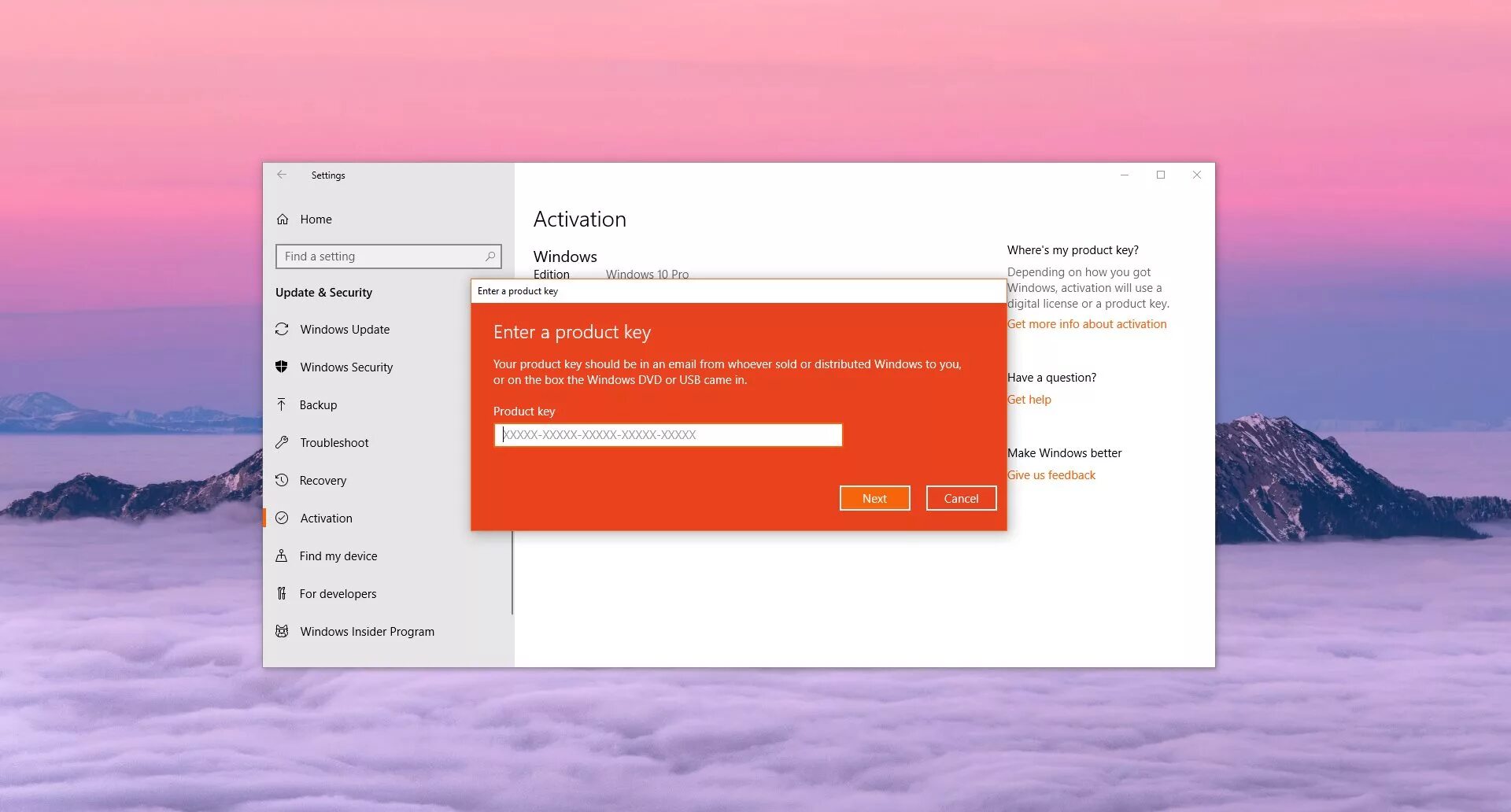Click the 'Windows 10 Pro' edition value
Viewport: 1511px width, 812px height.
point(647,274)
